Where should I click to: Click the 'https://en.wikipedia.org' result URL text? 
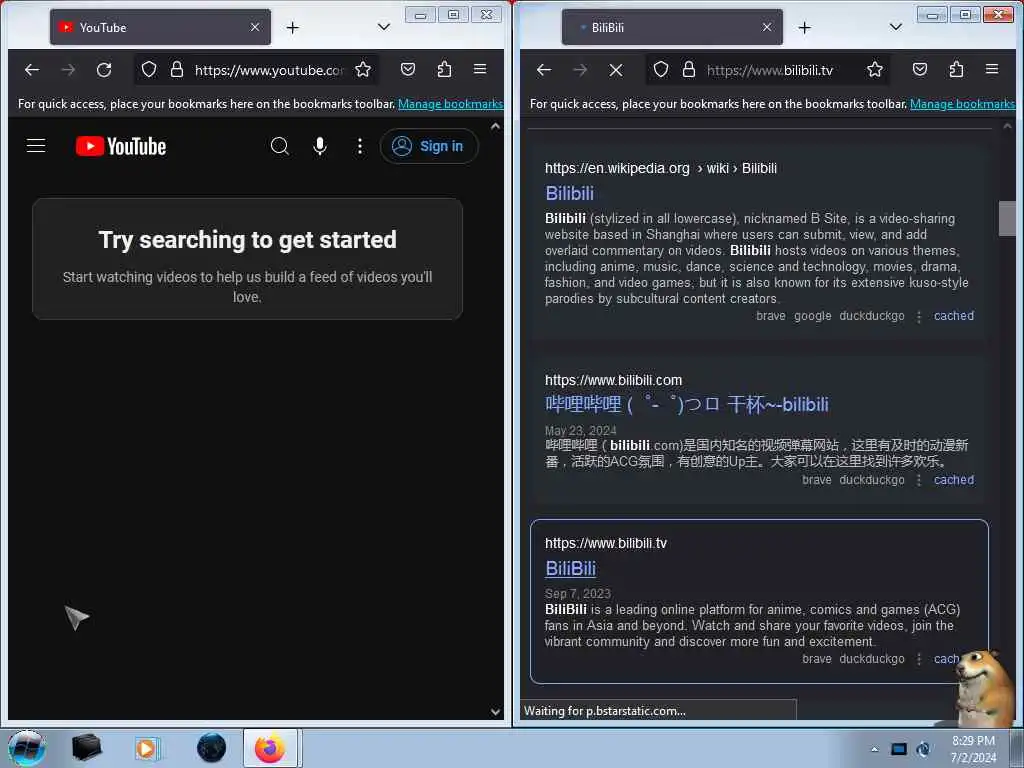617,168
